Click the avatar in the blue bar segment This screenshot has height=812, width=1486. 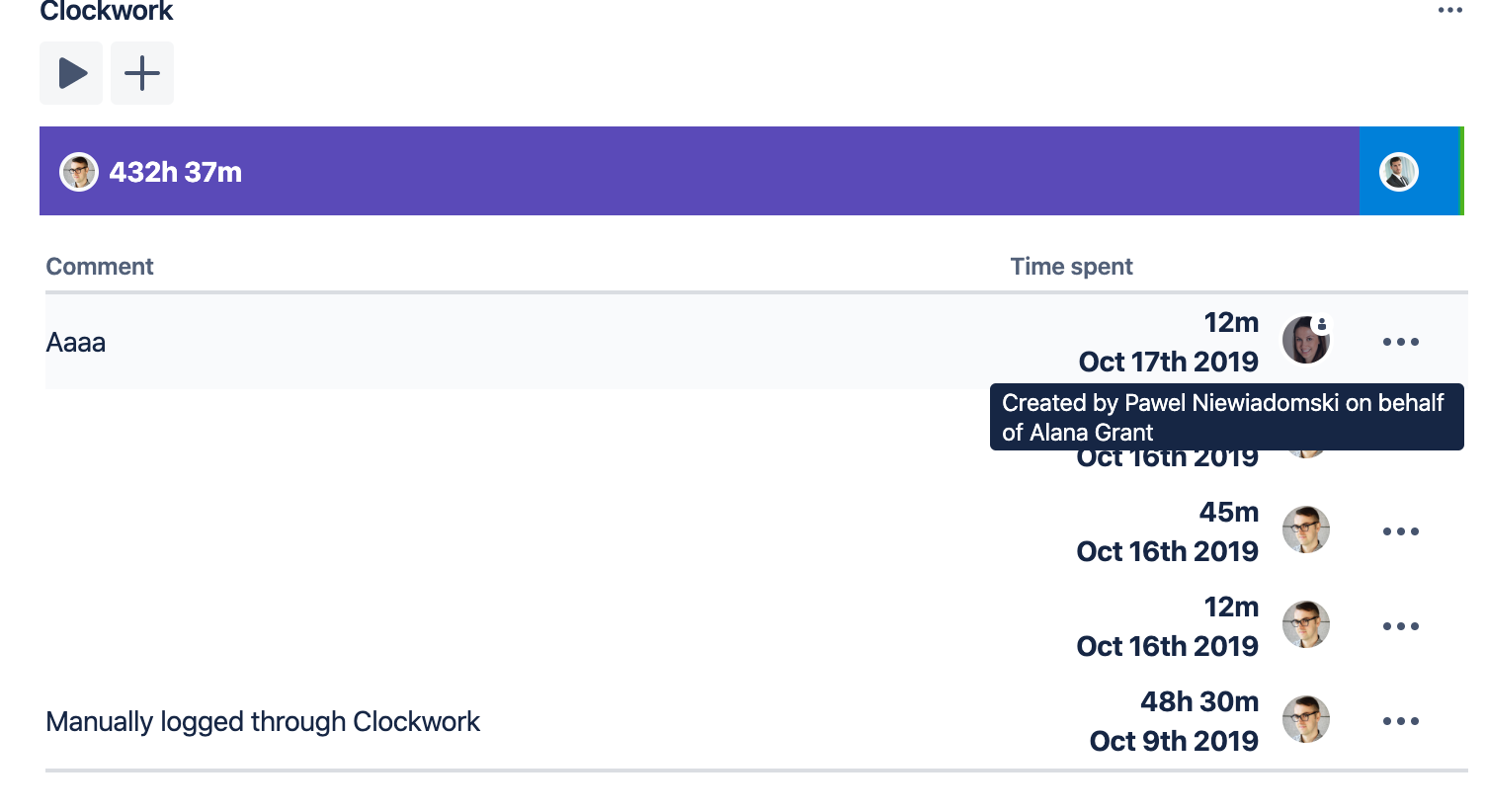coord(1398,172)
